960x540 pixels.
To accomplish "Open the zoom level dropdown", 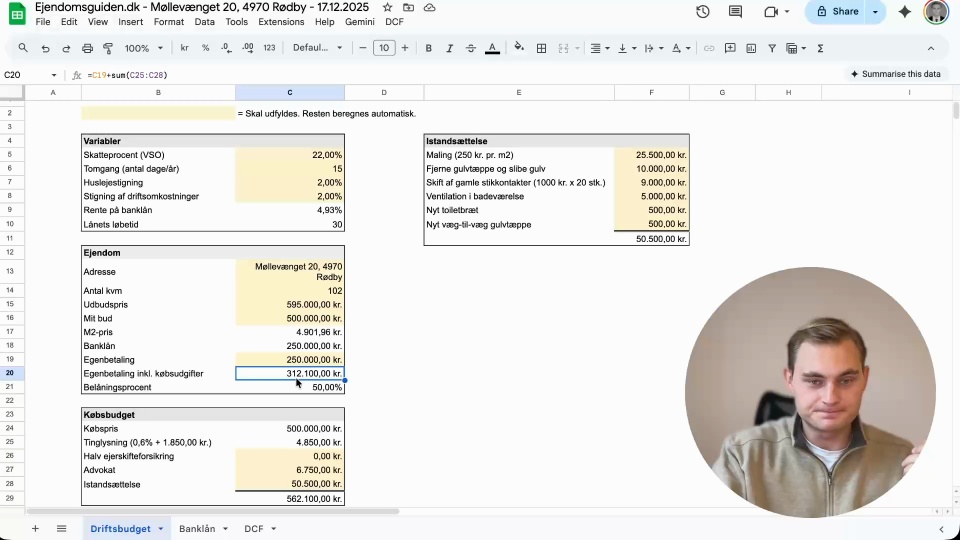I will pyautogui.click(x=144, y=48).
